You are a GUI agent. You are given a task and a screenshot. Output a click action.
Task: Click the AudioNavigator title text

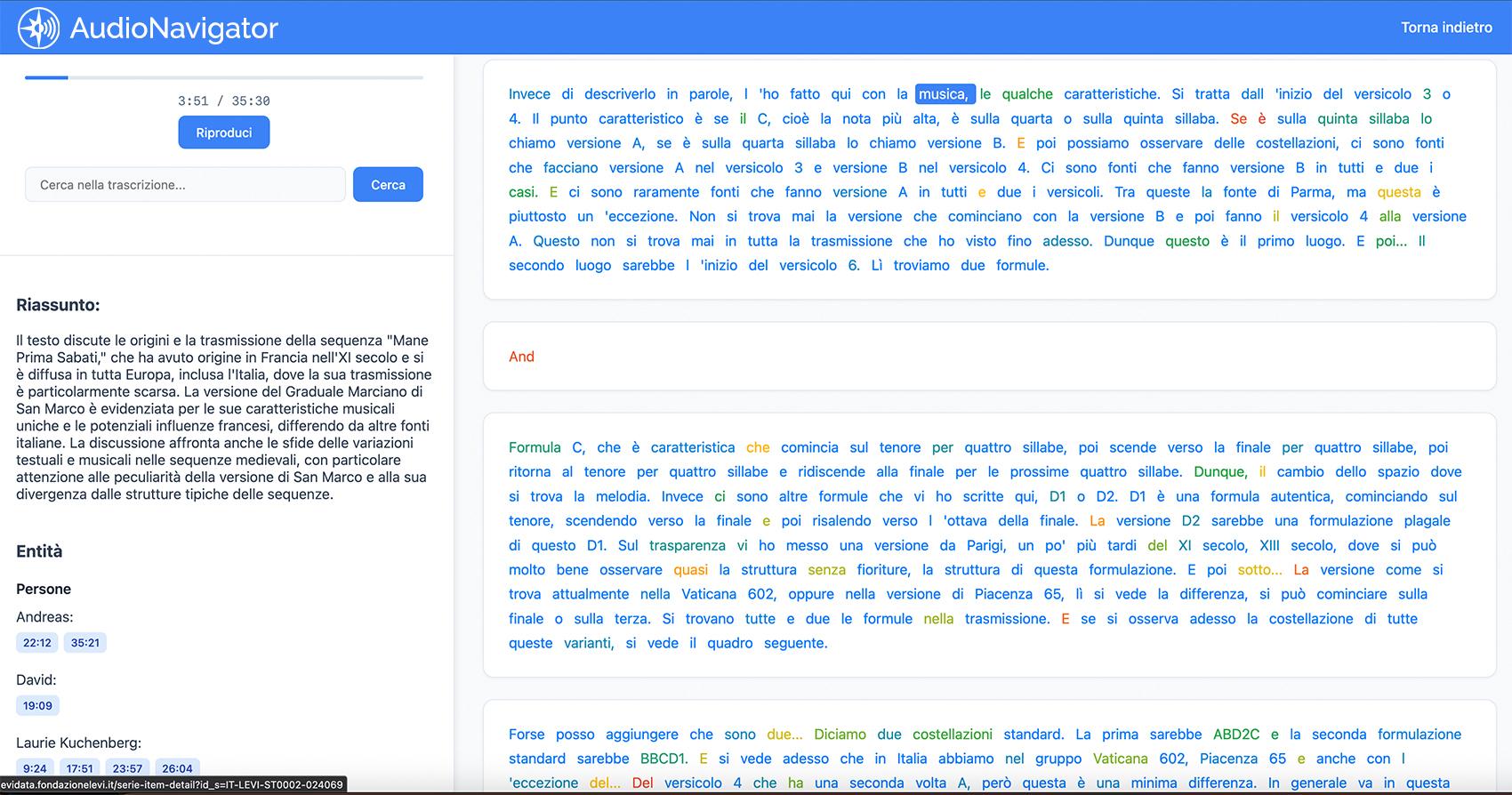point(174,28)
